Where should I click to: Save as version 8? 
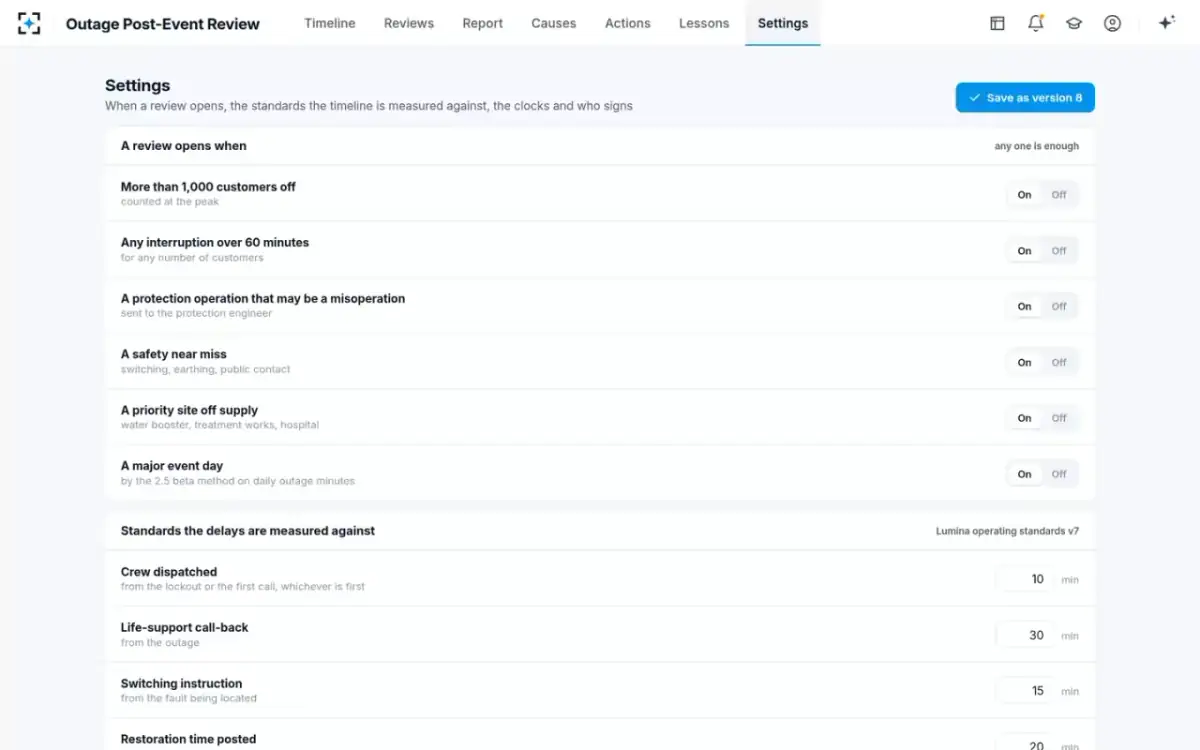pos(1025,98)
